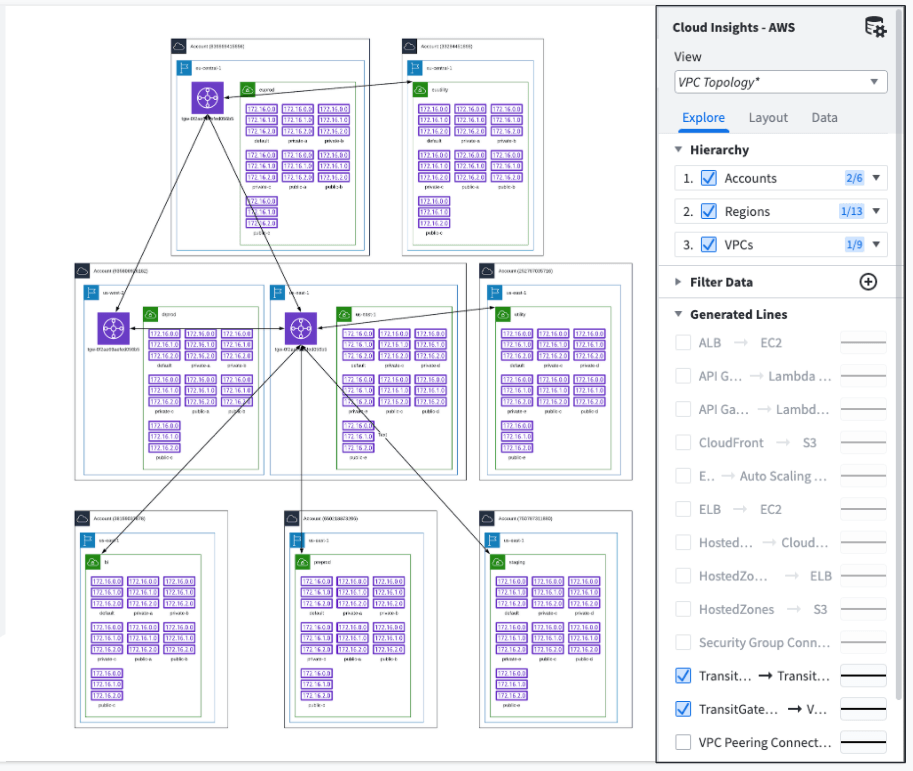Enable VPC Peering Connection lines
The image size is (913, 771).
click(683, 742)
